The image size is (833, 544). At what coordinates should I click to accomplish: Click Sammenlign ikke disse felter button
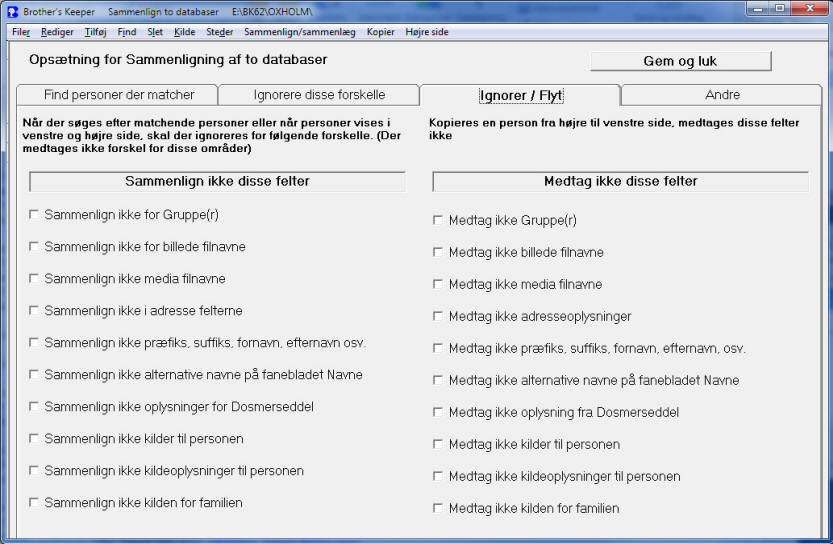pyautogui.click(x=217, y=181)
